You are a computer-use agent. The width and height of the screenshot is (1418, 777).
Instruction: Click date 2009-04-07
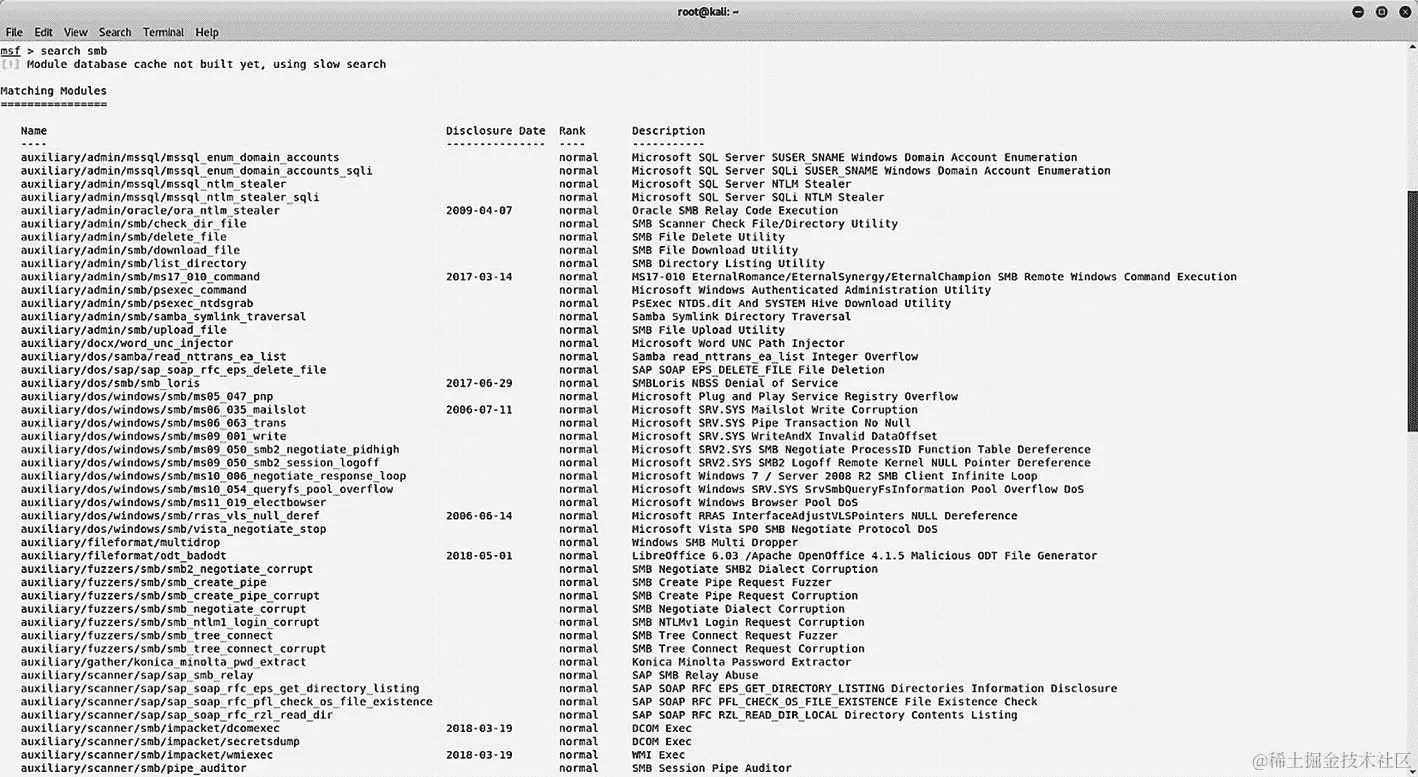point(479,211)
